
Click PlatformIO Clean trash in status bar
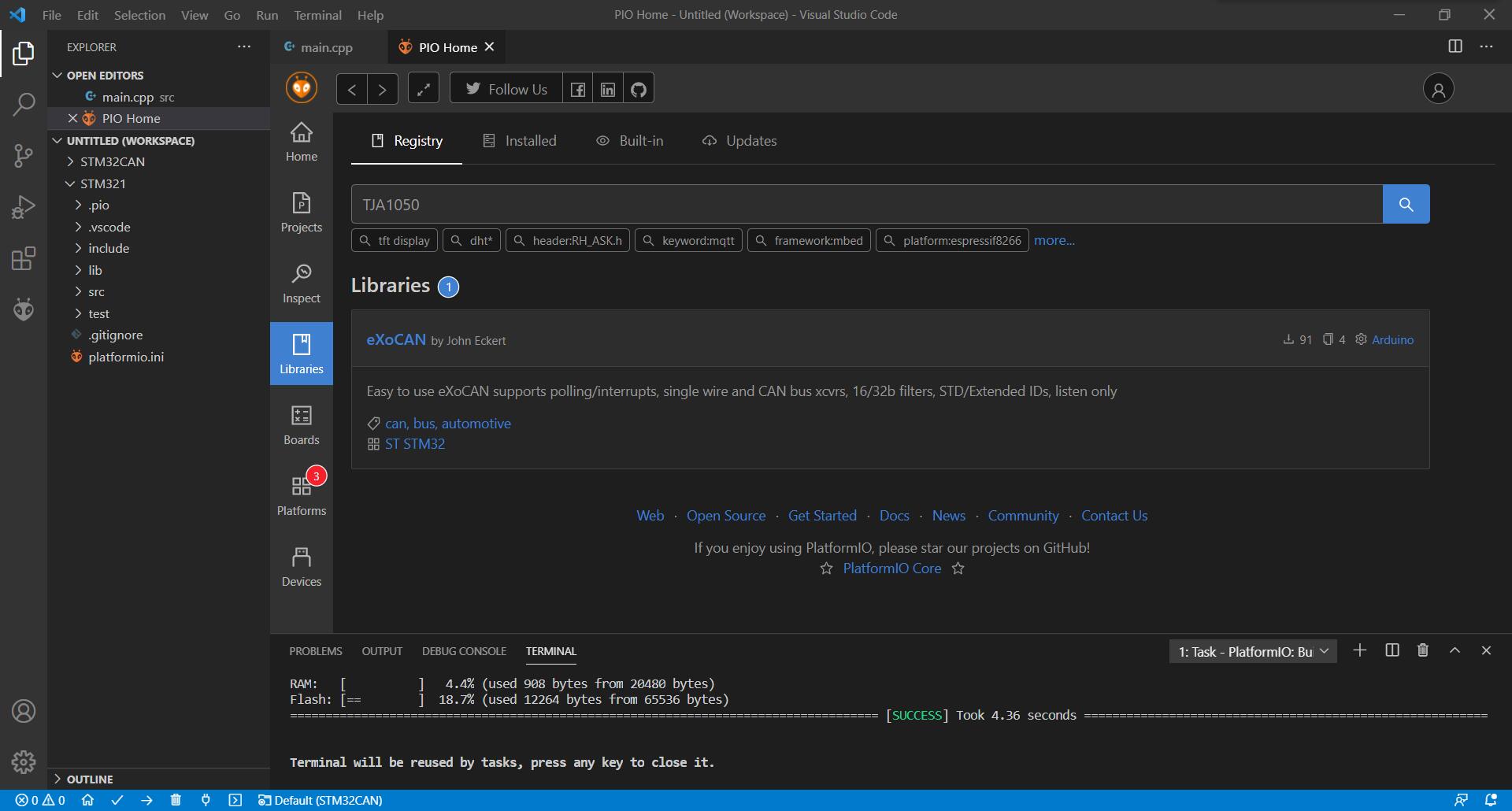pyautogui.click(x=176, y=800)
